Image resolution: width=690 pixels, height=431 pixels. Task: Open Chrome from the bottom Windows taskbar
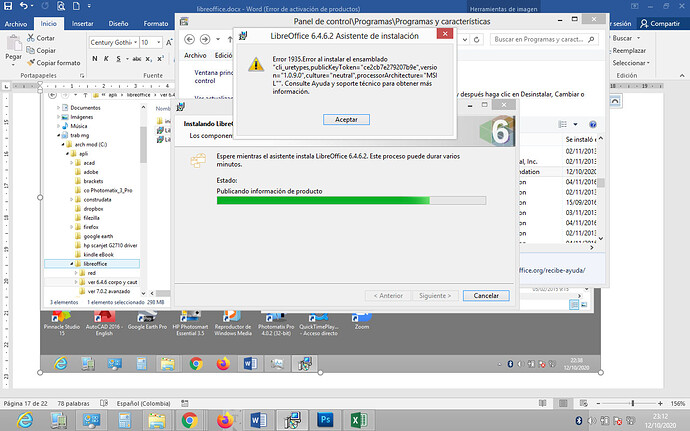tap(190, 420)
